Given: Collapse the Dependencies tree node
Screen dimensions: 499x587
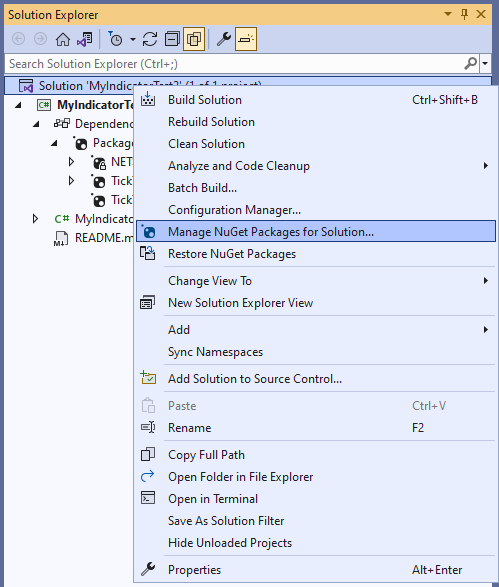Looking at the screenshot, I should (36, 124).
